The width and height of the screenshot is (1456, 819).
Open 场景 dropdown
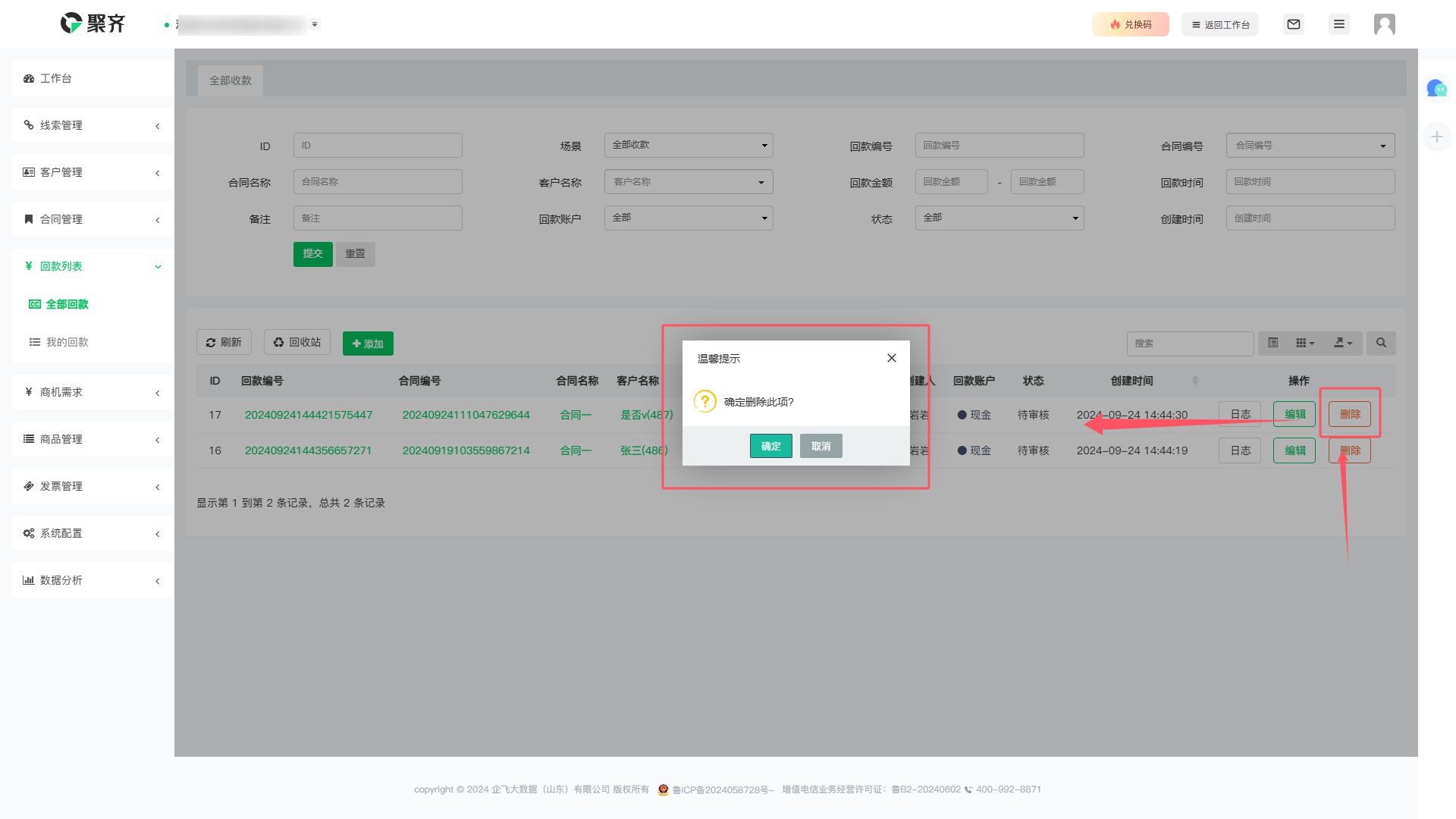pyautogui.click(x=689, y=145)
